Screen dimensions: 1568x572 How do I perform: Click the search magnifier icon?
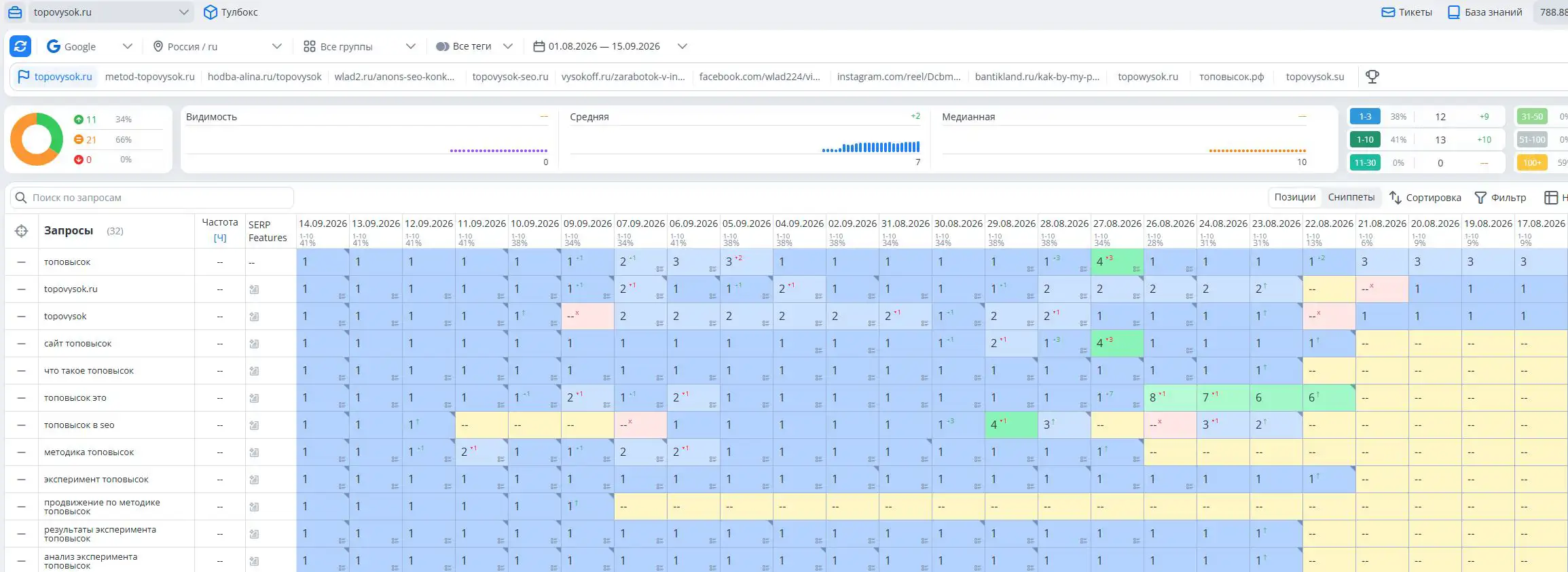21,198
